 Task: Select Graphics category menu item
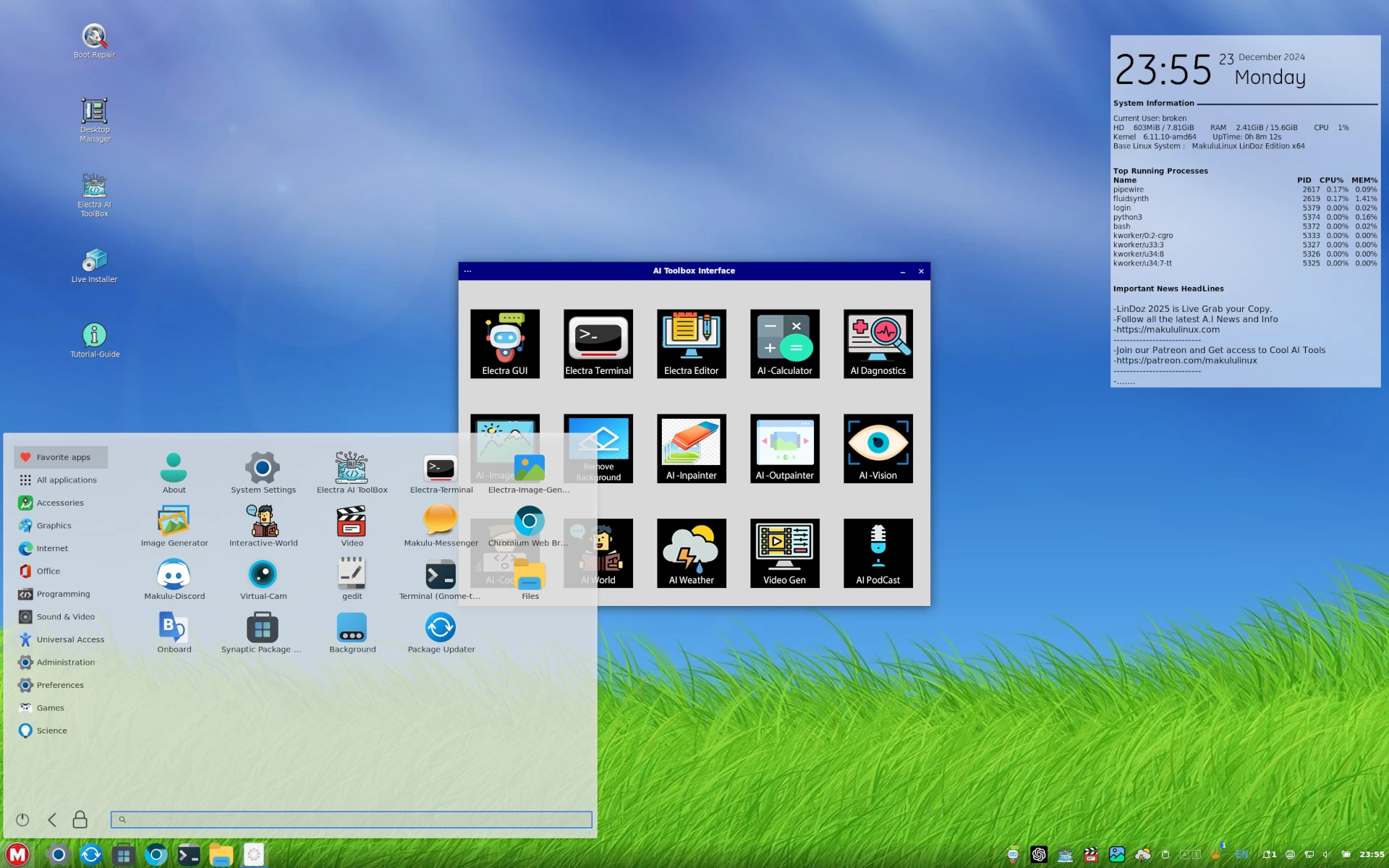[x=55, y=525]
